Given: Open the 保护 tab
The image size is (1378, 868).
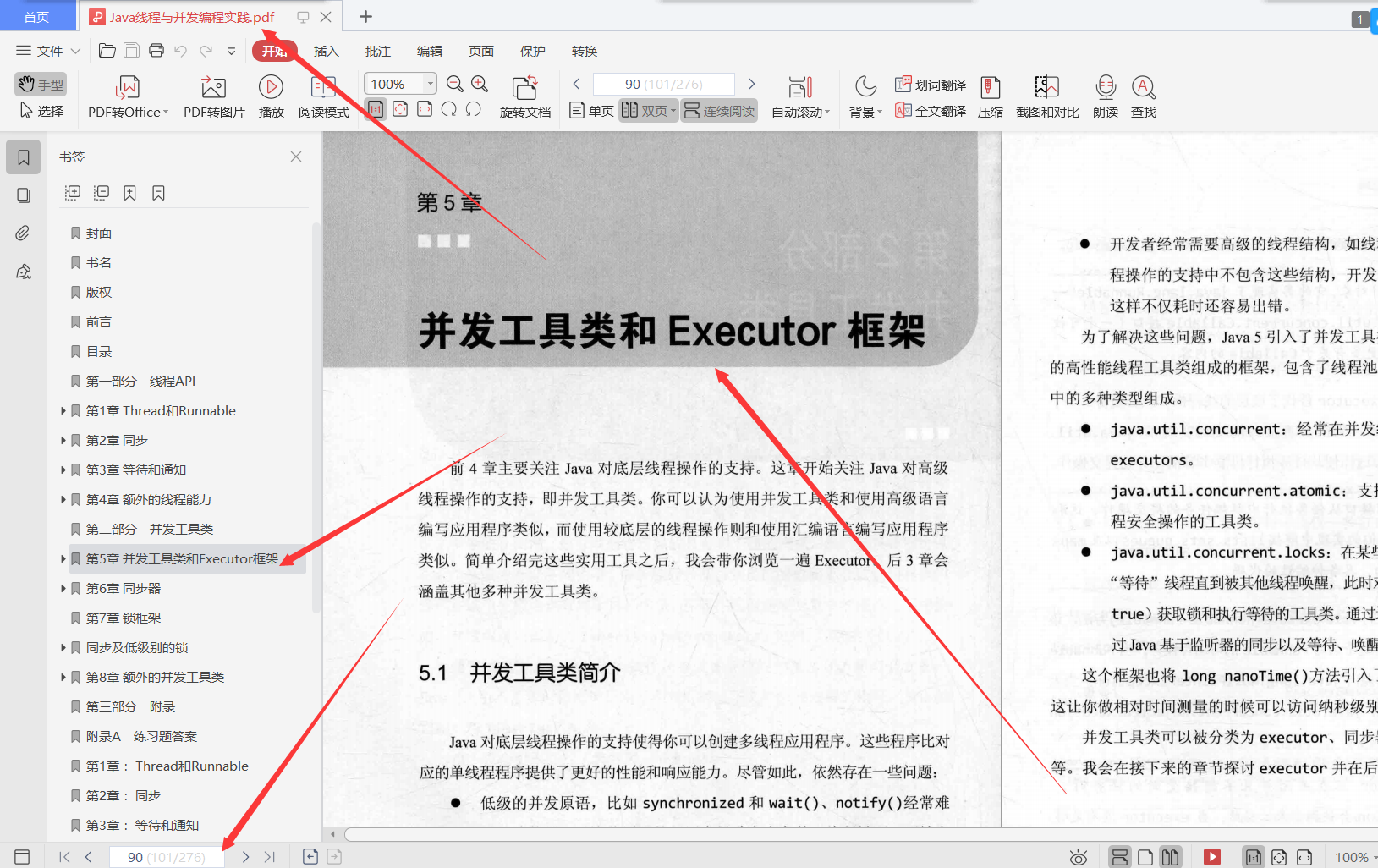Looking at the screenshot, I should [533, 51].
